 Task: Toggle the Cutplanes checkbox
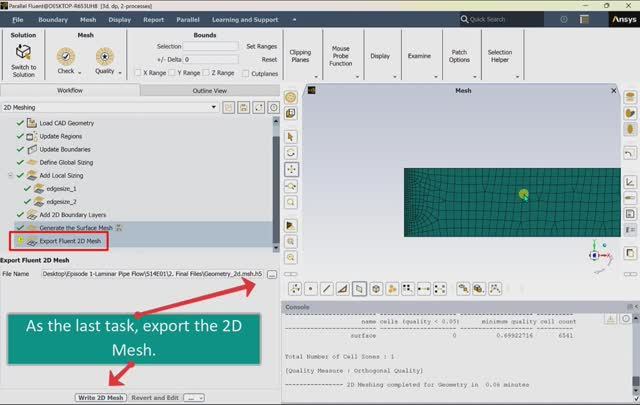[245, 73]
